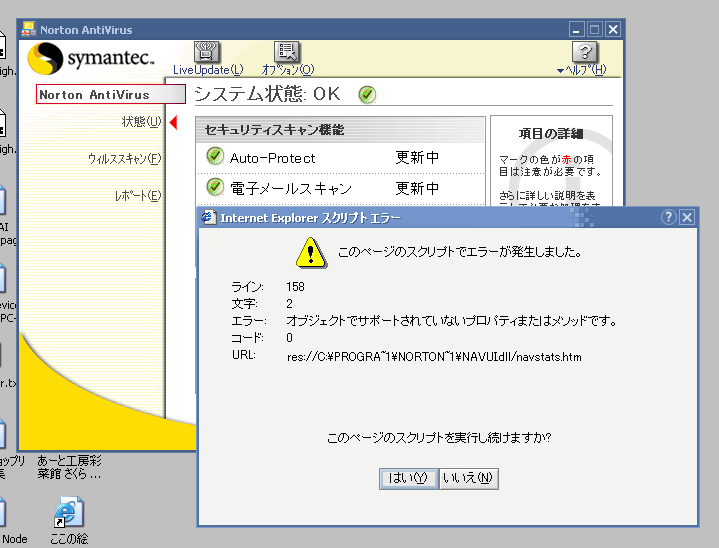Viewport: 719px width, 548px height.
Task: Click the yellow warning triangle icon
Action: (311, 253)
